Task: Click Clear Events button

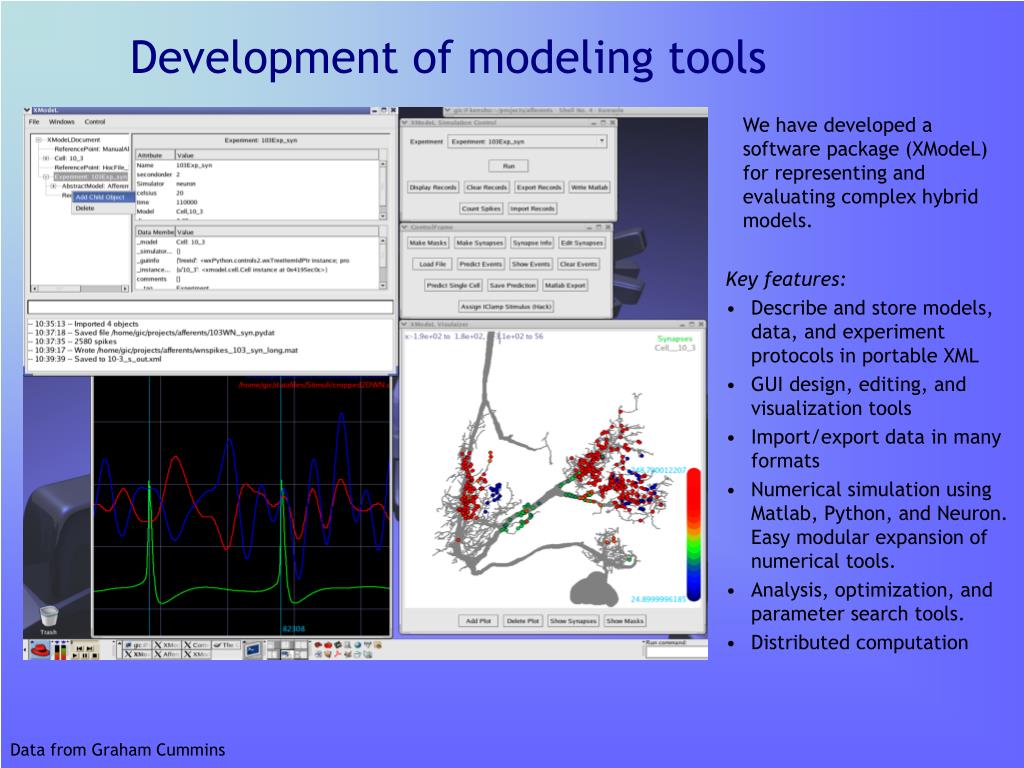Action: point(578,264)
